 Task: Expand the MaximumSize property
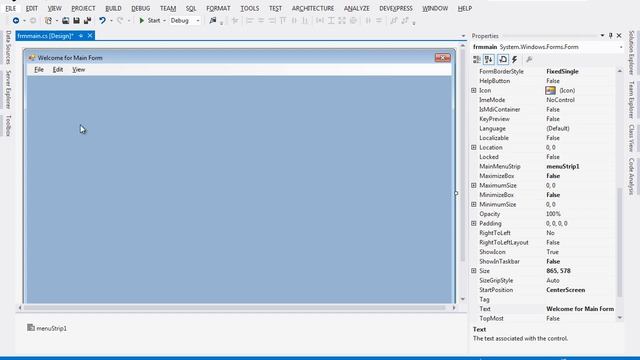coord(474,185)
